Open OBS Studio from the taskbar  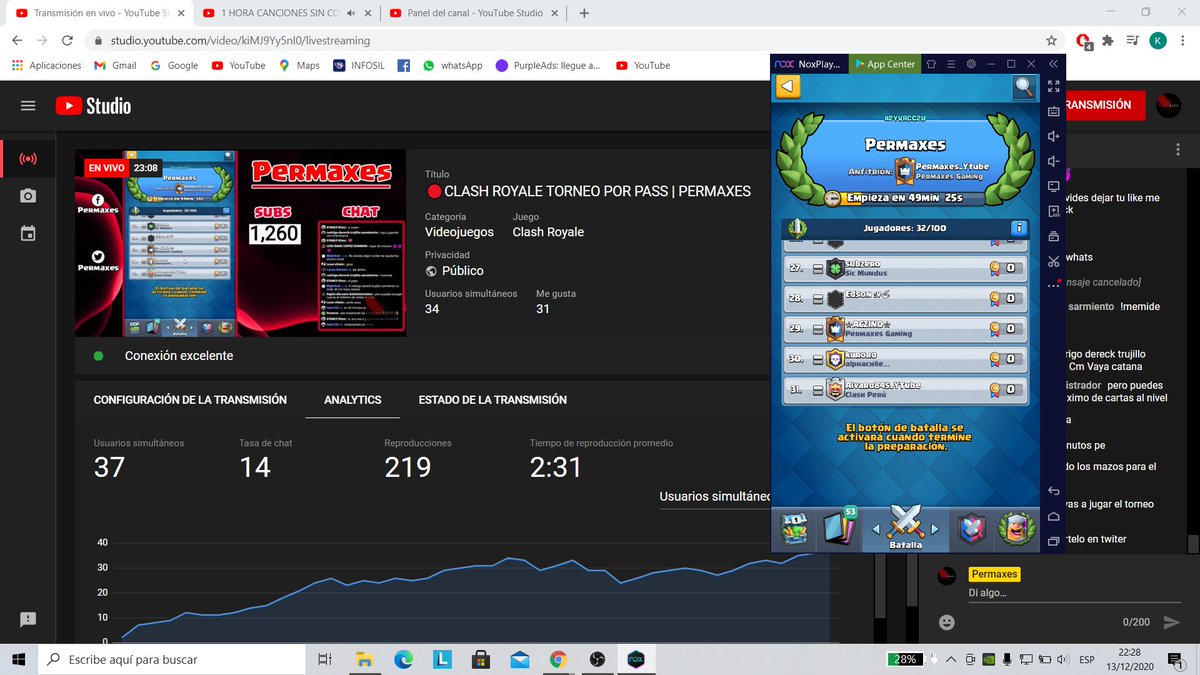(596, 660)
